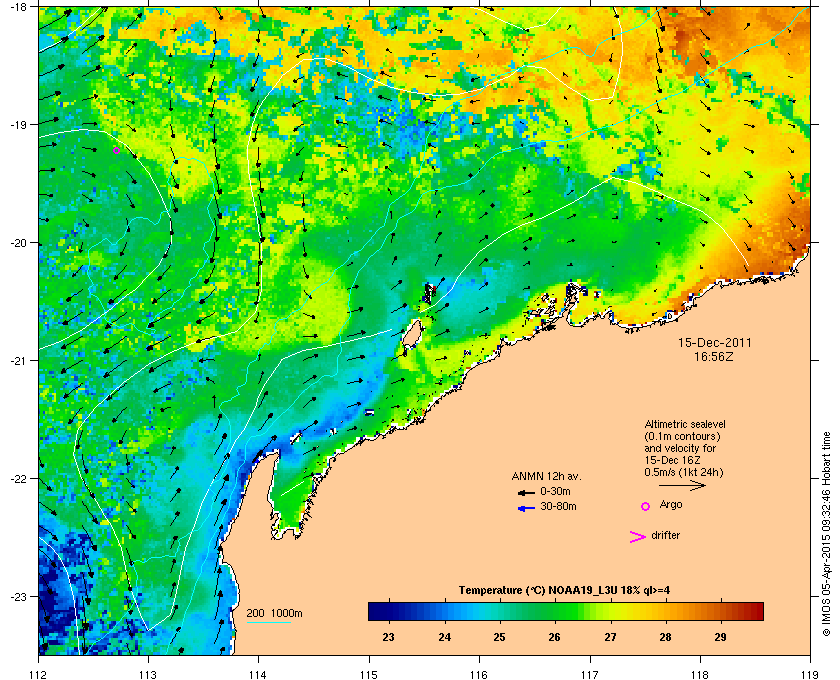Click the black 0-30m arrow in the legend
This screenshot has height=680, width=840.
point(526,492)
